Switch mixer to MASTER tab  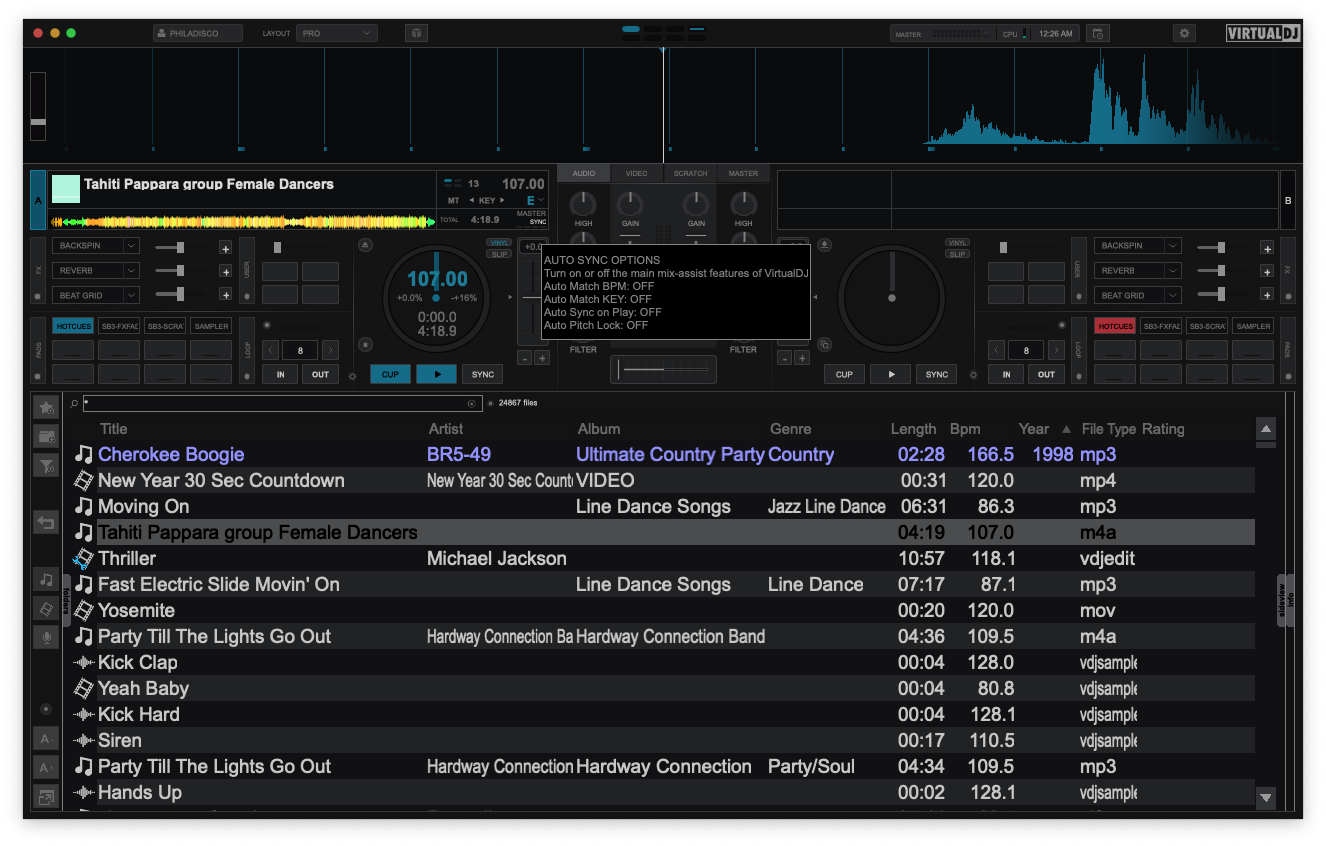[x=743, y=174]
